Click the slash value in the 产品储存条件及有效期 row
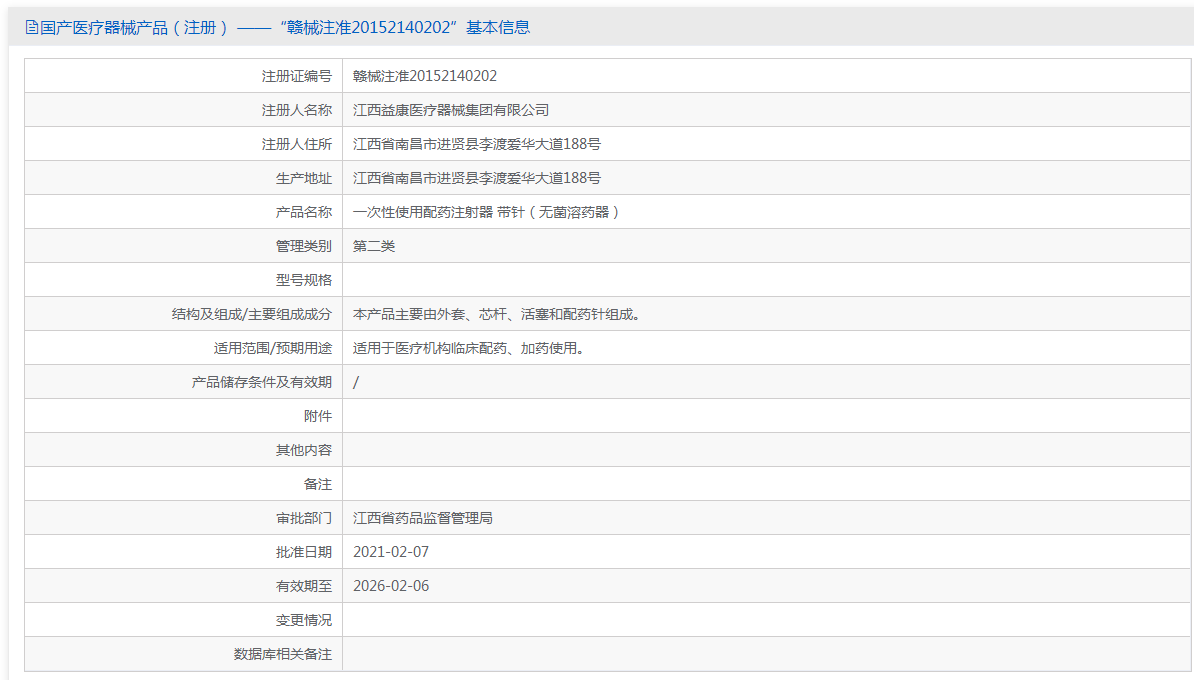Screen dimensions: 1194x680 [356, 382]
